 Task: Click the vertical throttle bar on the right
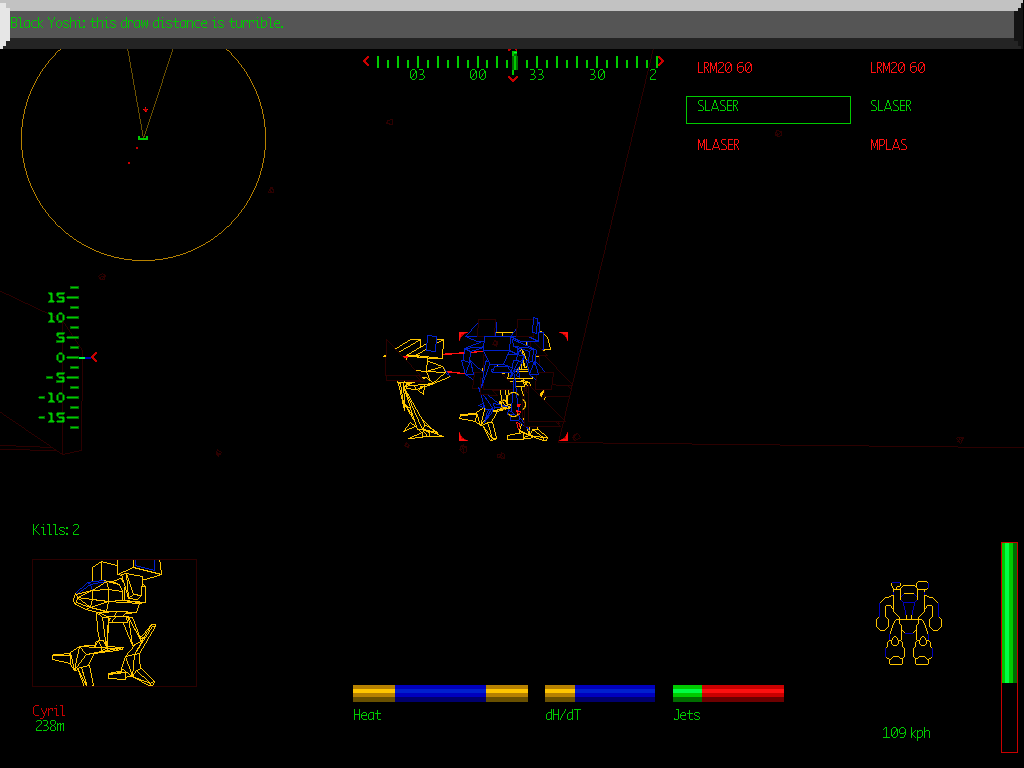pos(1008,645)
